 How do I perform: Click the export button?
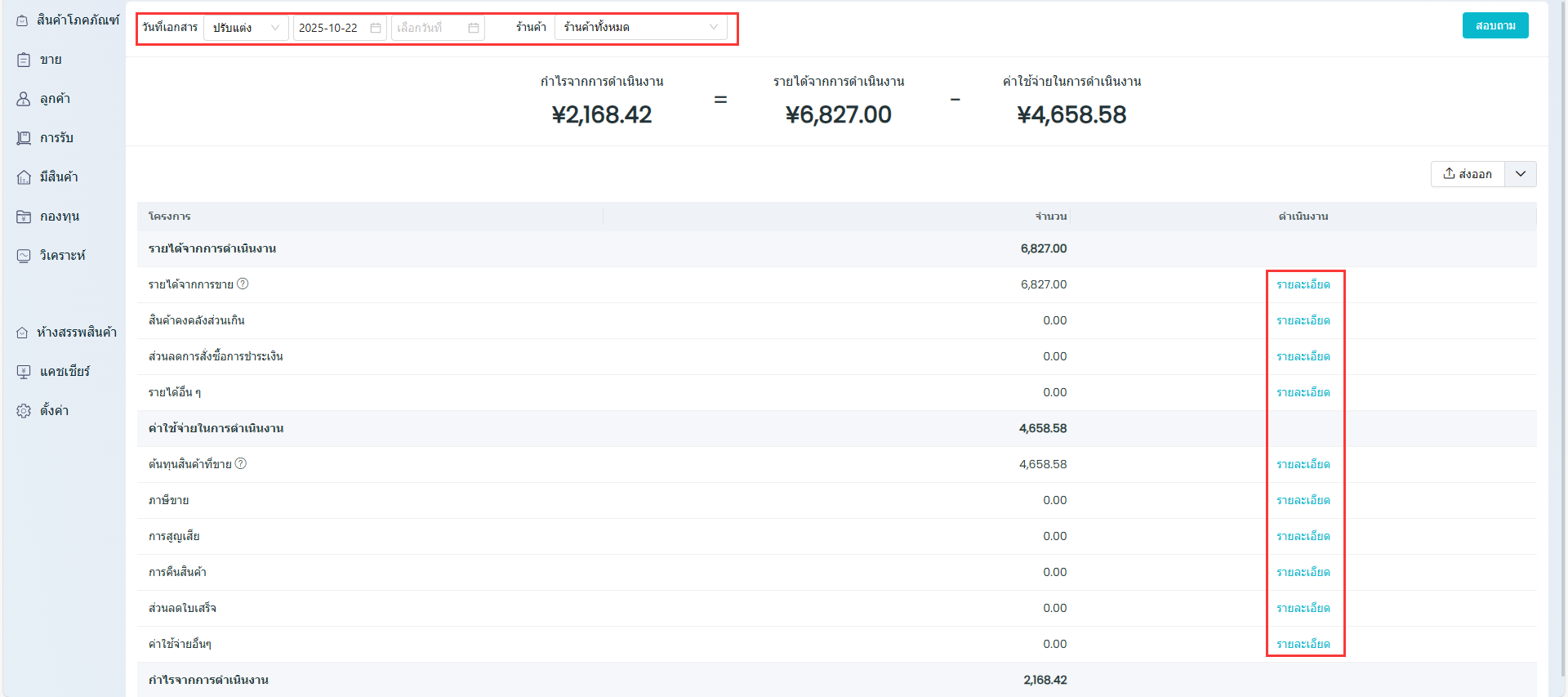1468,174
